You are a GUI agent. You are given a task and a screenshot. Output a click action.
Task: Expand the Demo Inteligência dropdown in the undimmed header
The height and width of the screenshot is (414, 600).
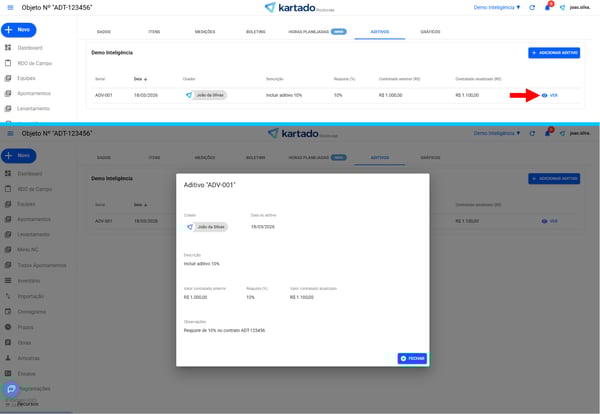coord(497,7)
